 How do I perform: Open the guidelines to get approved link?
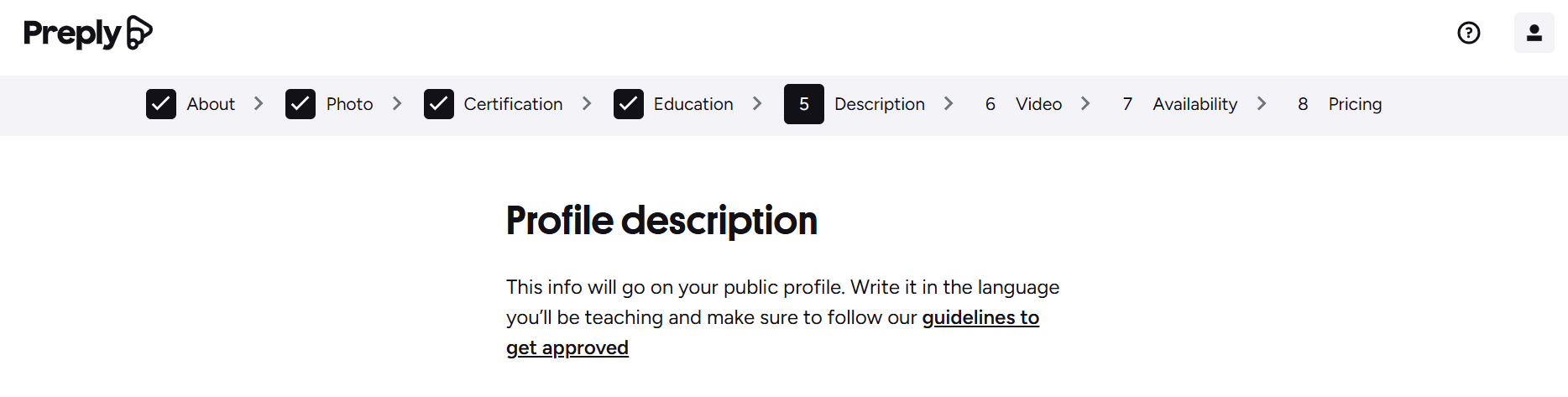pos(980,318)
